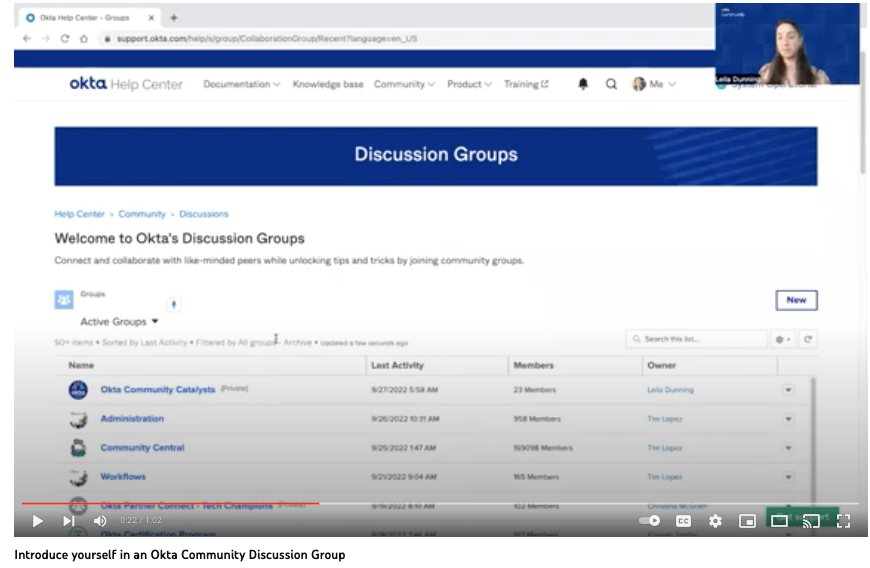Expand row actions for Administration
This screenshot has width=870, height=568.
tap(788, 419)
